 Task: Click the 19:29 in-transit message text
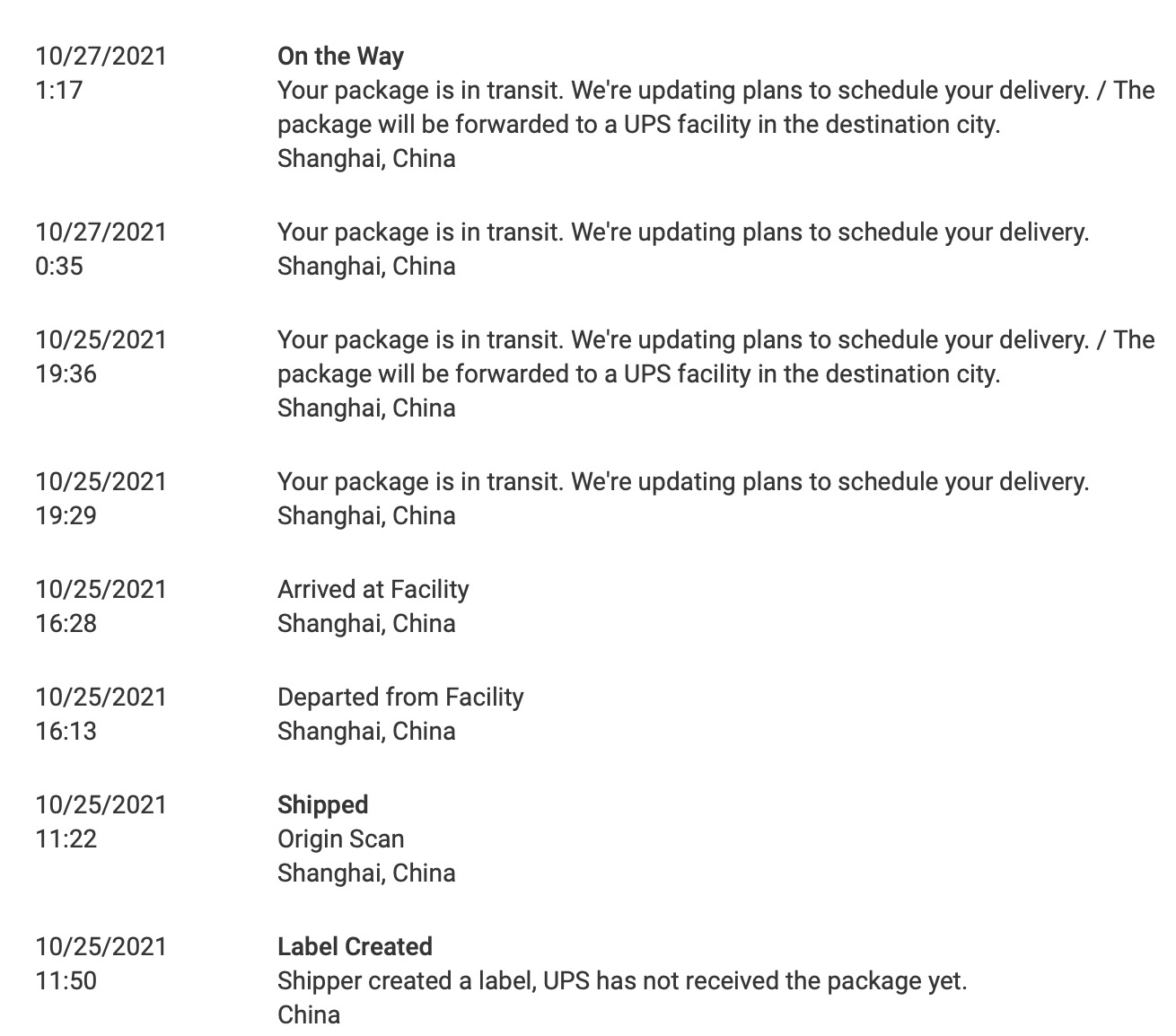683,481
